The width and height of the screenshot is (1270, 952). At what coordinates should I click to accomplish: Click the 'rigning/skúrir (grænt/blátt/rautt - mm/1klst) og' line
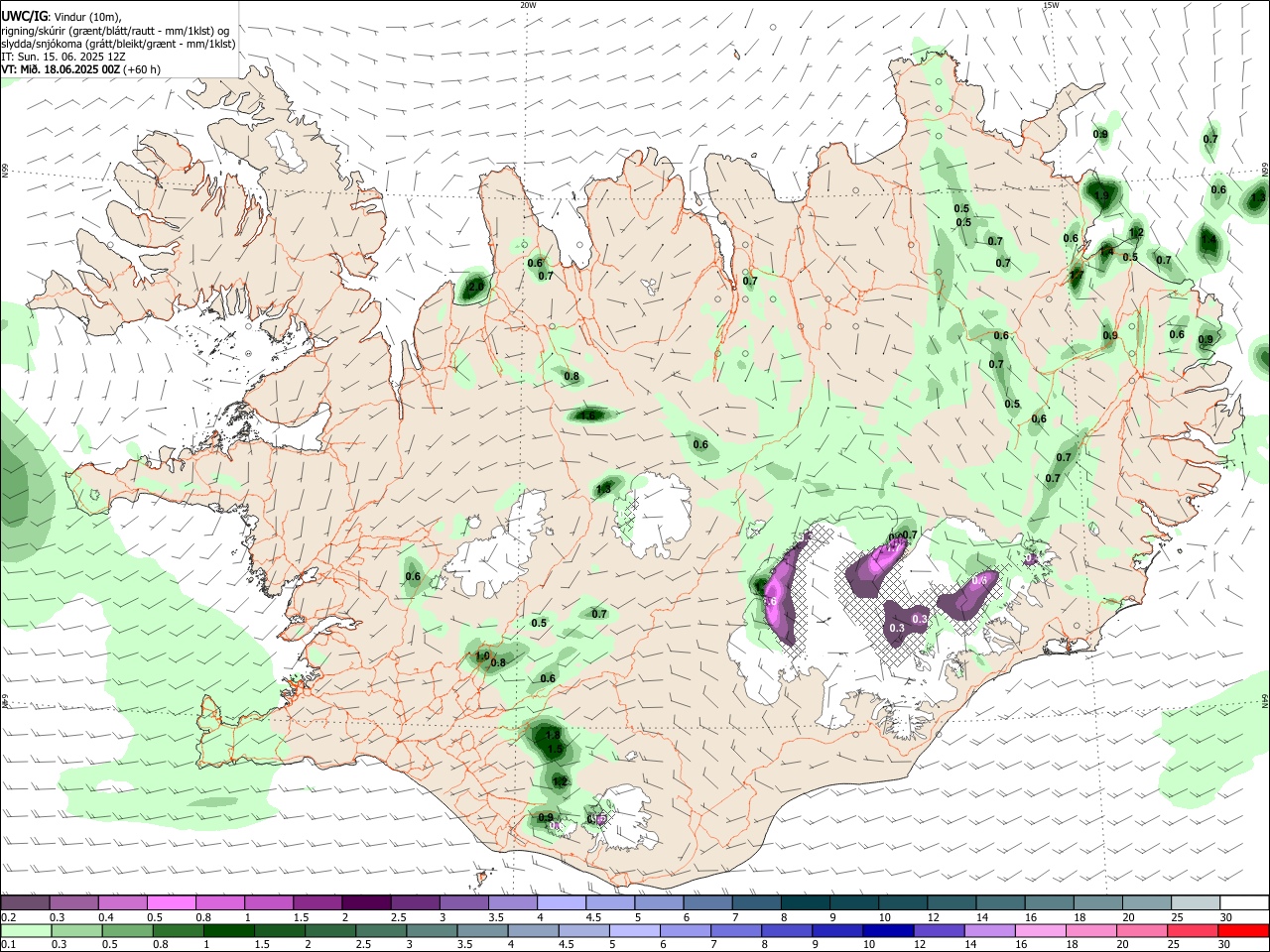[x=115, y=31]
